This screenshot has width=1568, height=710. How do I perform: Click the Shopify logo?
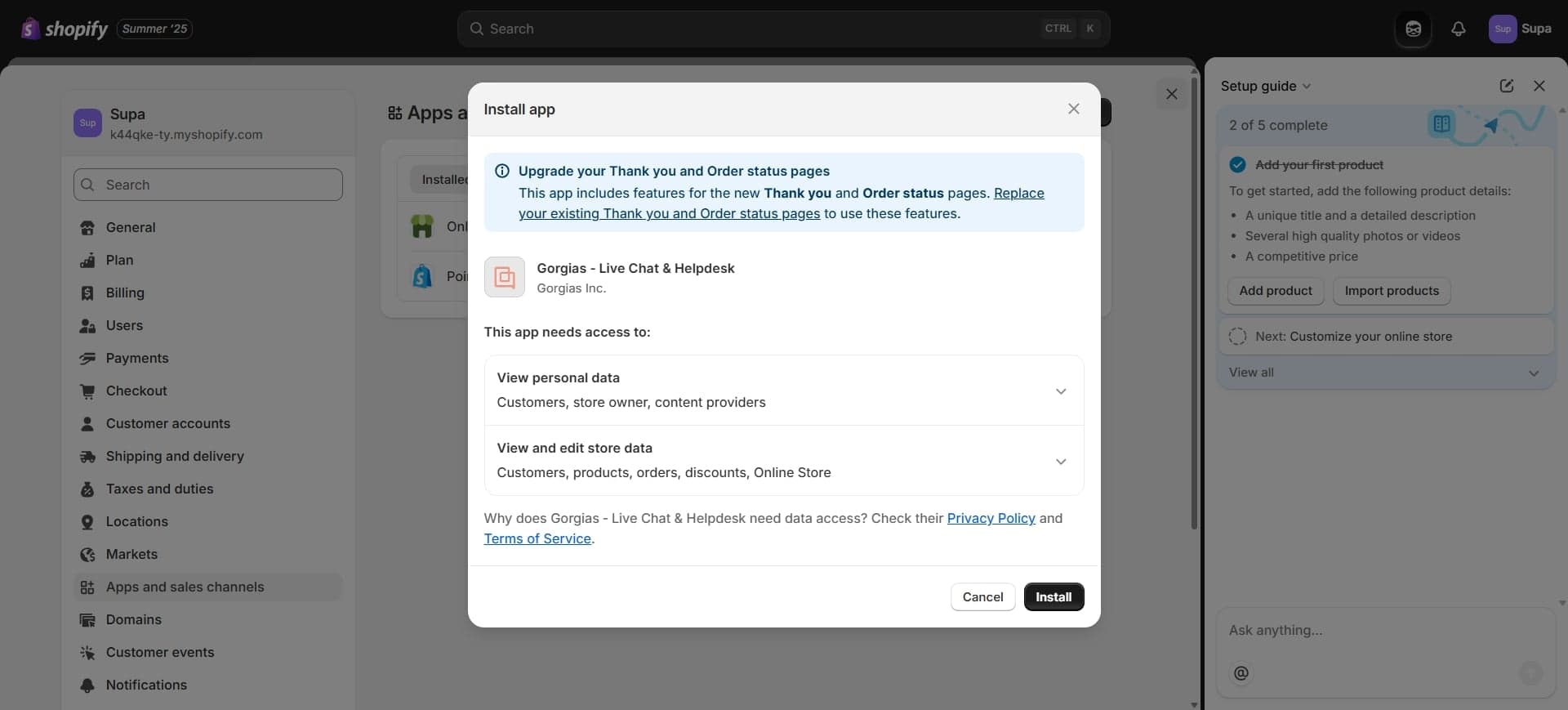point(29,29)
